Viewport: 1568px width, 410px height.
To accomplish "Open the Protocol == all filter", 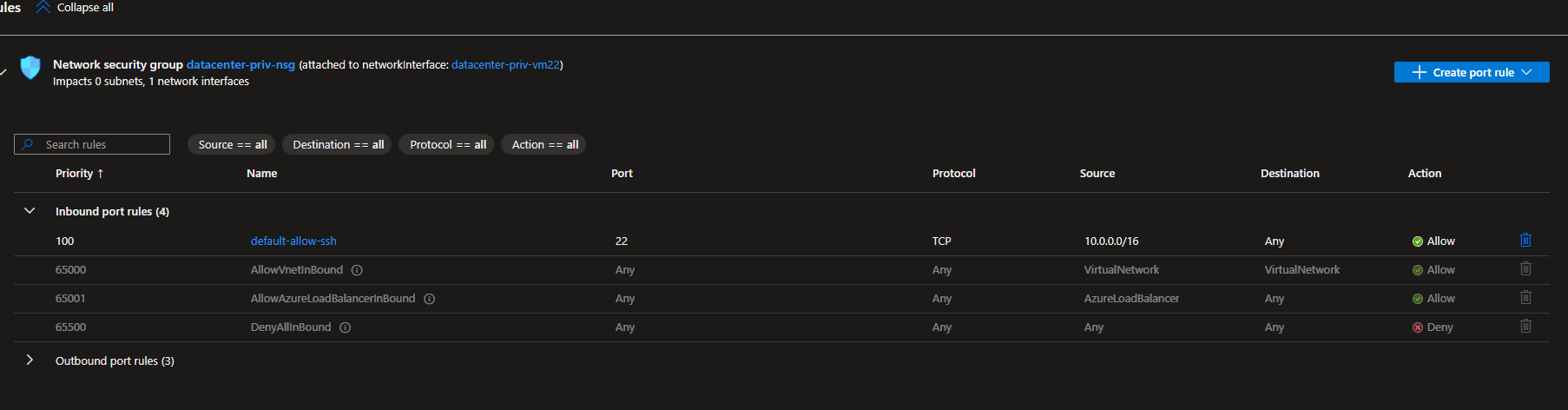I will coord(447,144).
